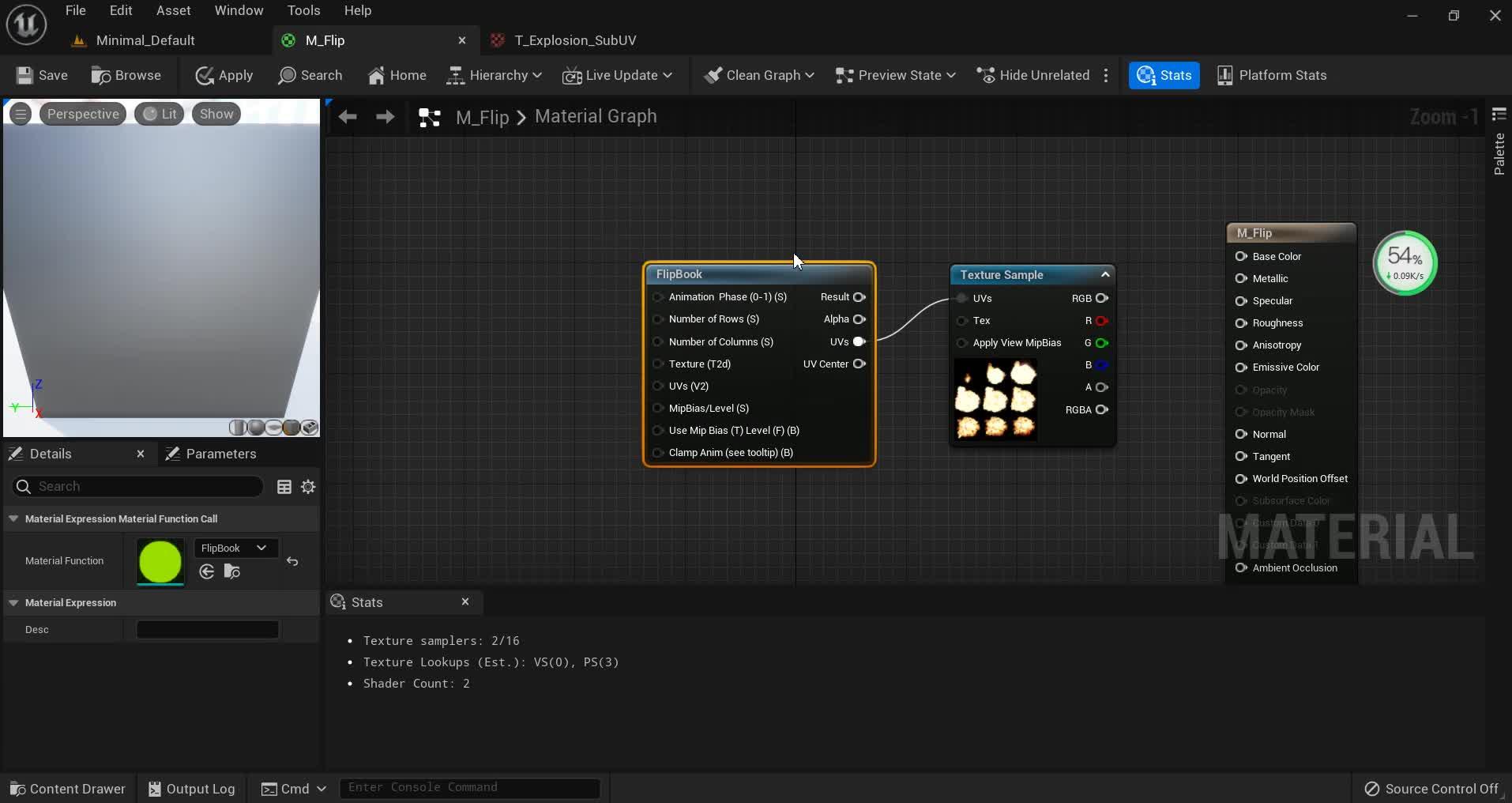Screen dimensions: 1512x803
Task: Click Browse to locate the asset
Action: click(126, 75)
